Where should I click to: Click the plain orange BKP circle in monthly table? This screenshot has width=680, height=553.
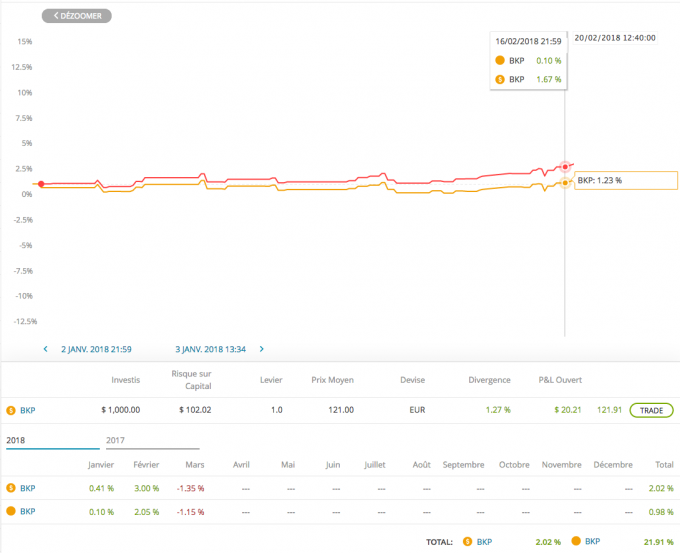point(11,511)
